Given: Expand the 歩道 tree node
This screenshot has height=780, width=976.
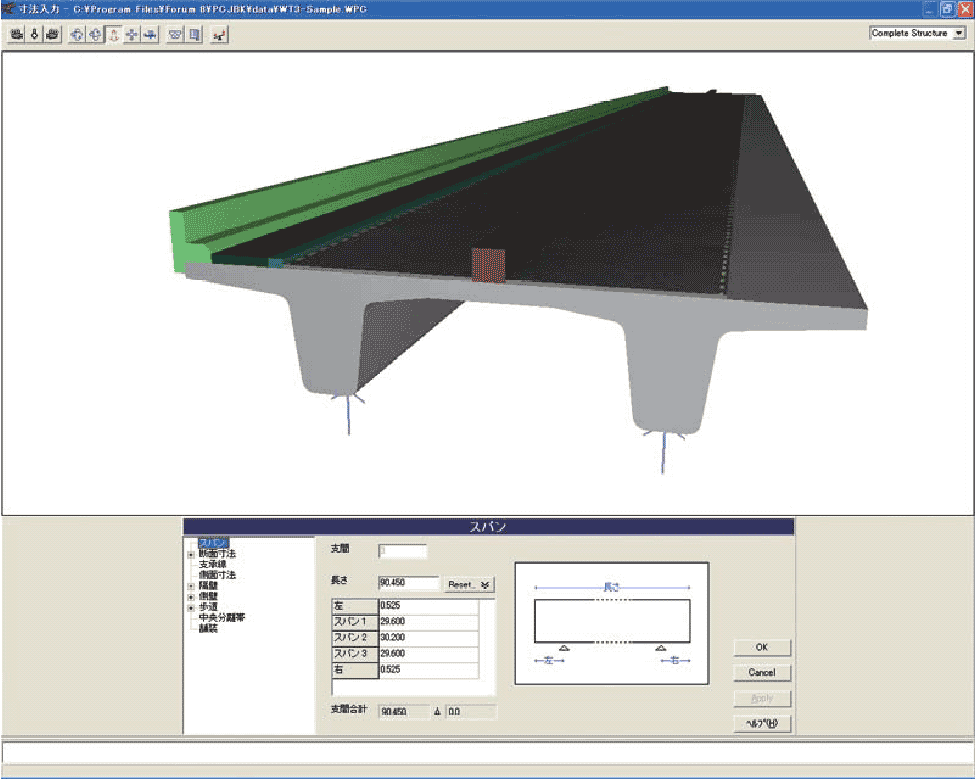Looking at the screenshot, I should click(x=191, y=608).
